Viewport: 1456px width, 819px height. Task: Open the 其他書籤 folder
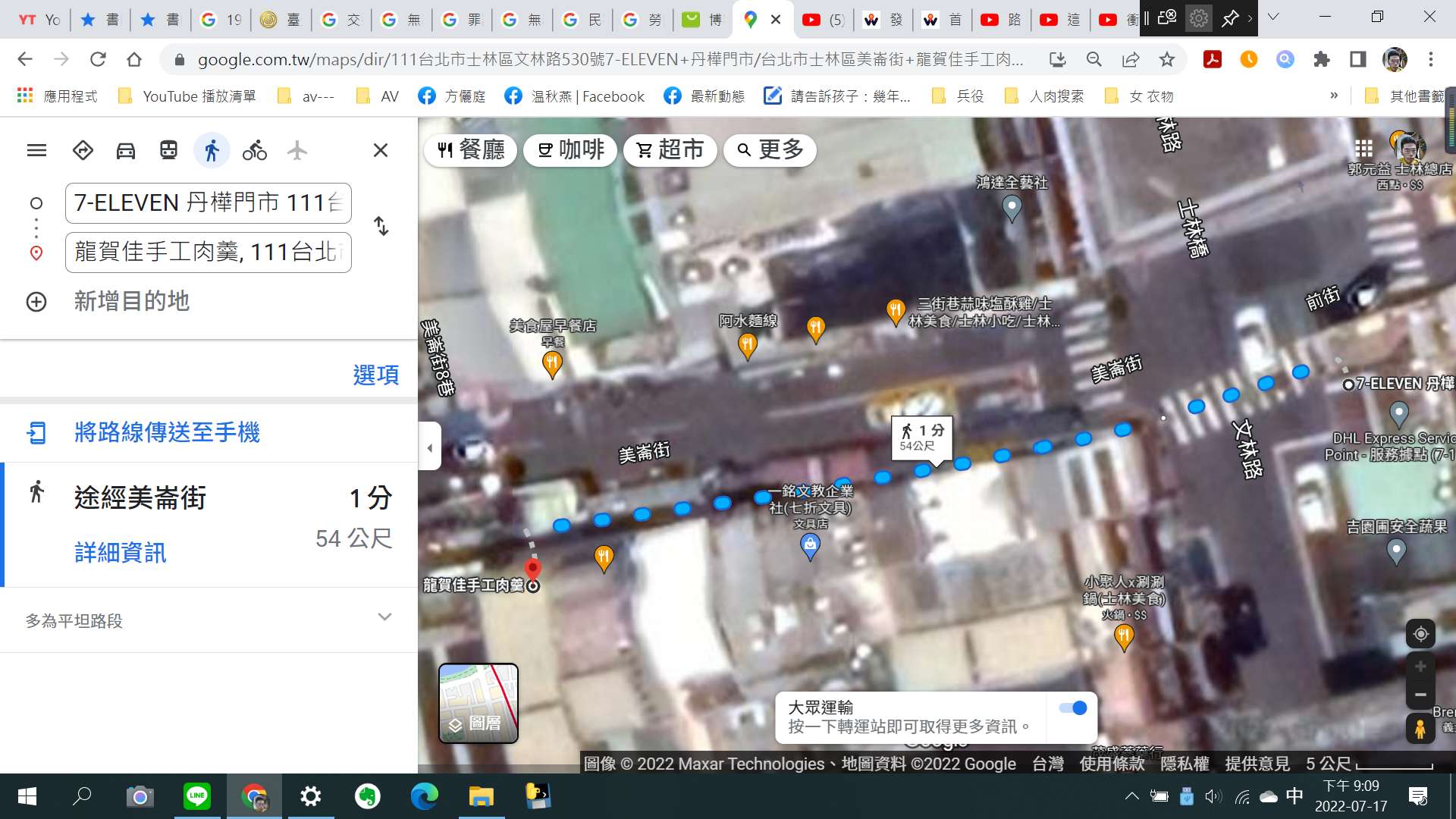pyautogui.click(x=1406, y=96)
